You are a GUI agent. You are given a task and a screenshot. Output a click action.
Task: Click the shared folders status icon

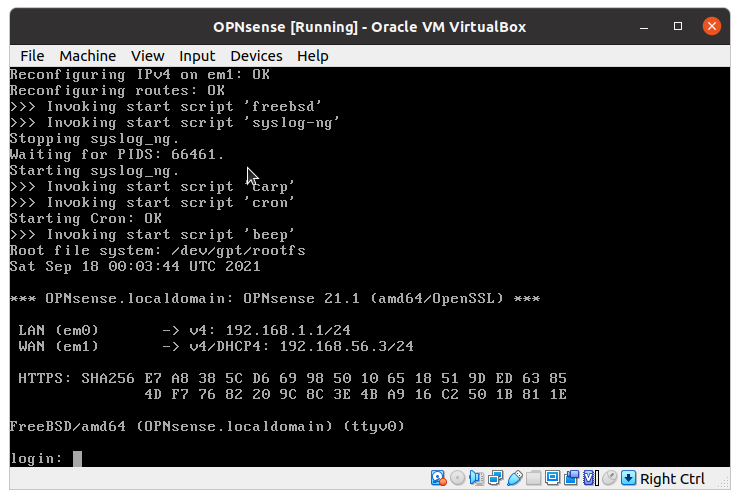coord(533,478)
